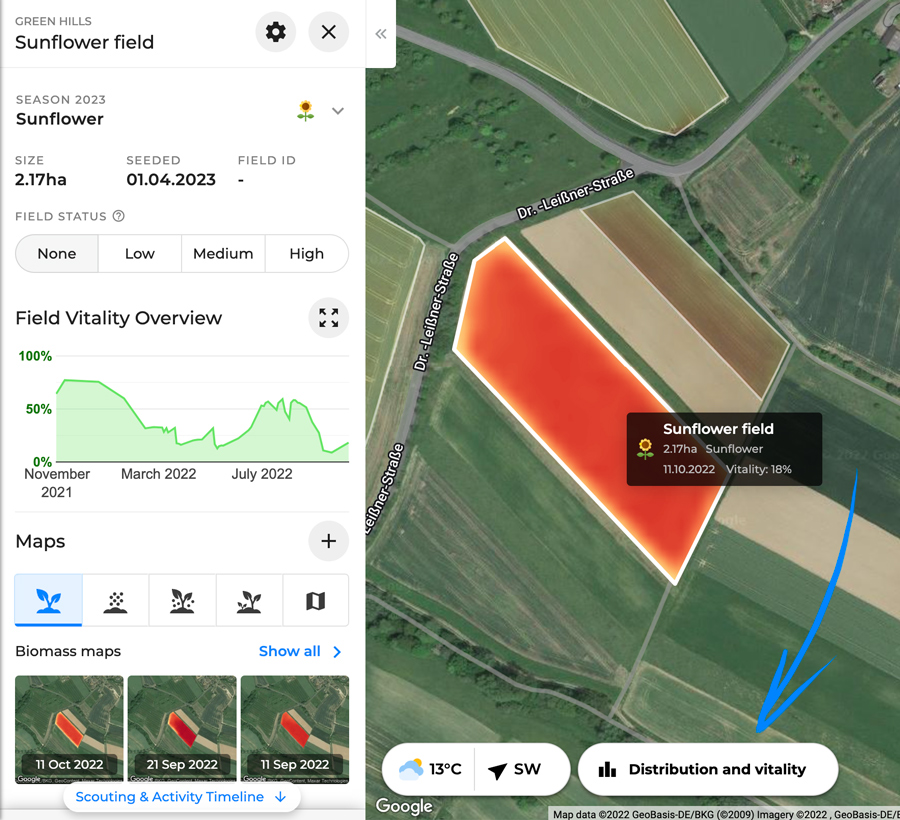
Task: Close the Sunflower field panel
Action: click(x=329, y=32)
